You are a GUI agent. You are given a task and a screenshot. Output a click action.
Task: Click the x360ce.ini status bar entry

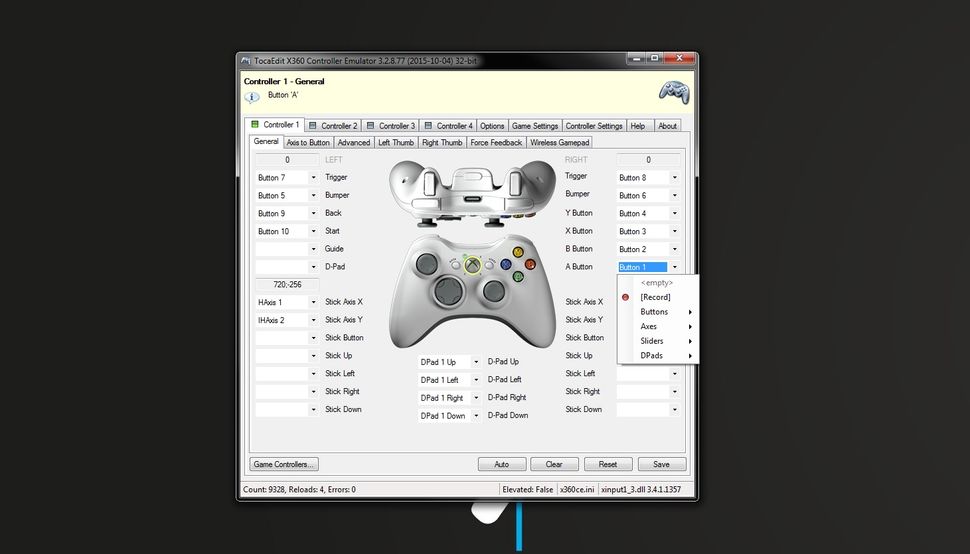pos(577,489)
